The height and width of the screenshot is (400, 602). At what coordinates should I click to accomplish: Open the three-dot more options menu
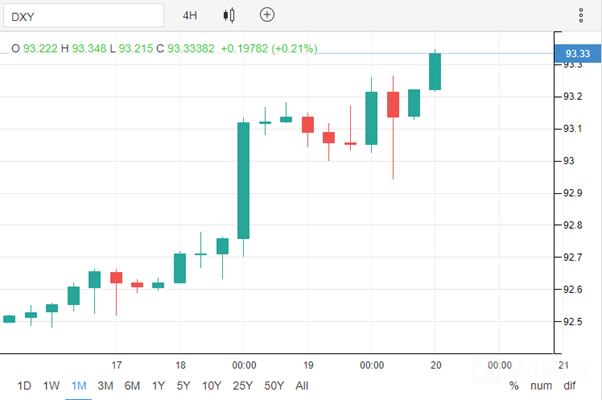point(581,15)
